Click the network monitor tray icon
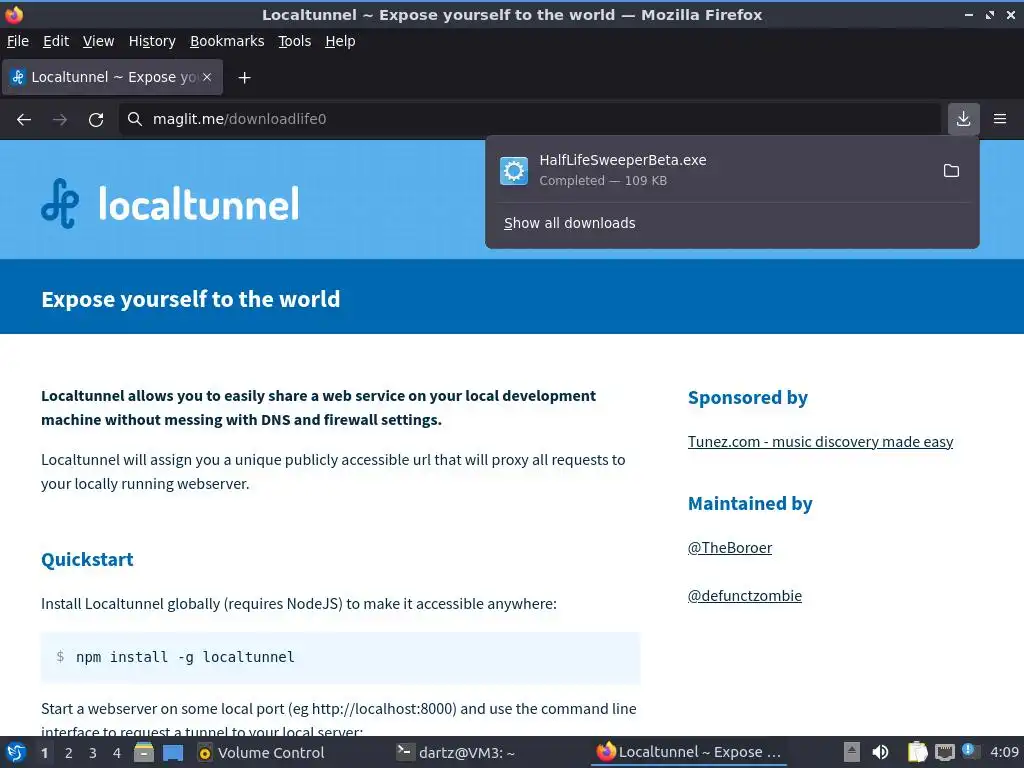This screenshot has width=1024, height=768. tap(944, 752)
